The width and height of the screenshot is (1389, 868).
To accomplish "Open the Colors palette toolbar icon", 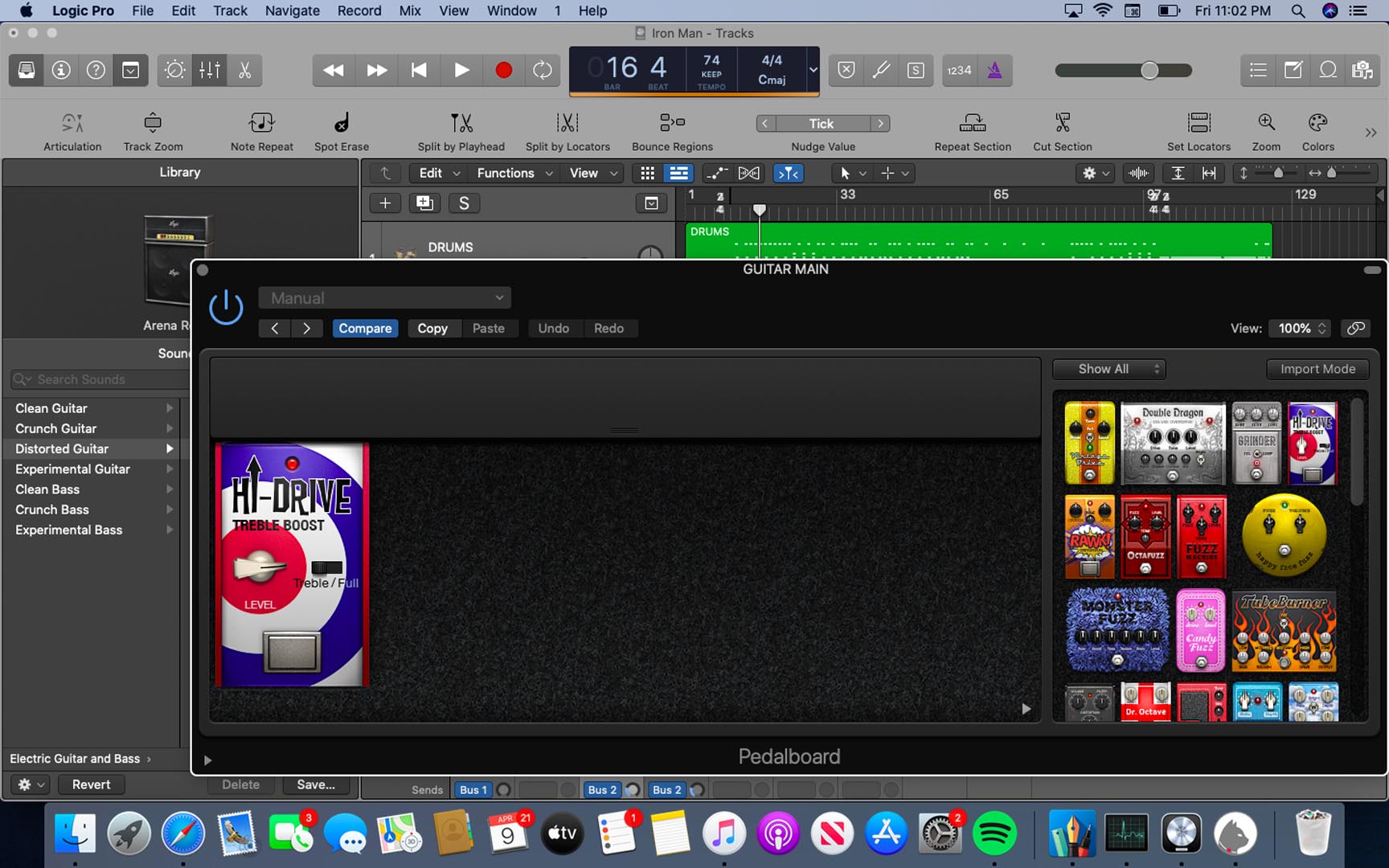I will (x=1317, y=123).
